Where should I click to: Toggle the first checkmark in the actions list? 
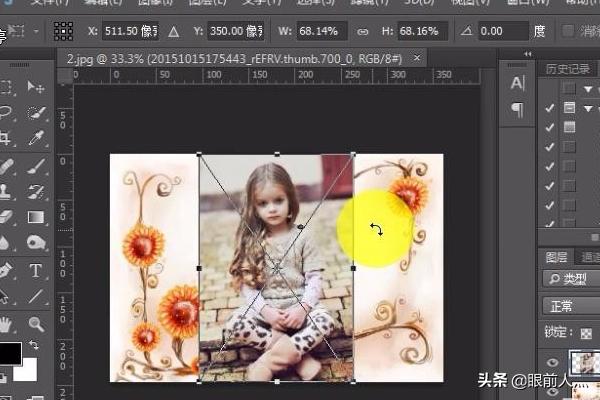pos(549,108)
